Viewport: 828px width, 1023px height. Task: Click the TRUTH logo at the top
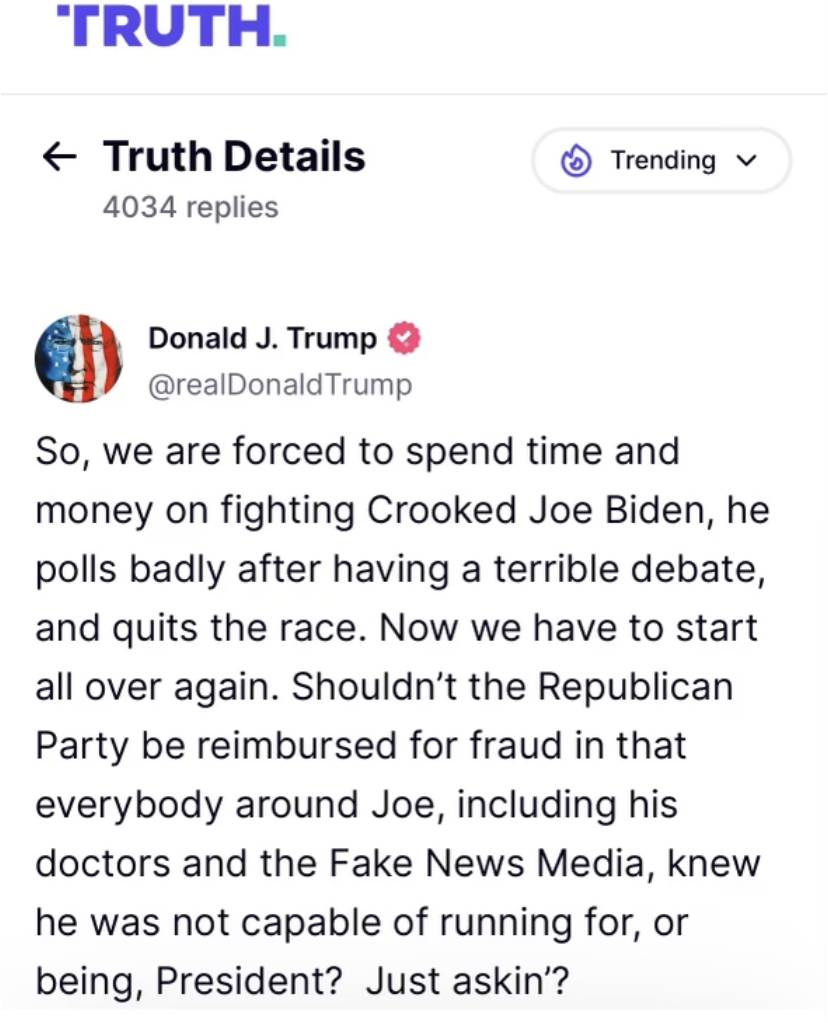171,25
